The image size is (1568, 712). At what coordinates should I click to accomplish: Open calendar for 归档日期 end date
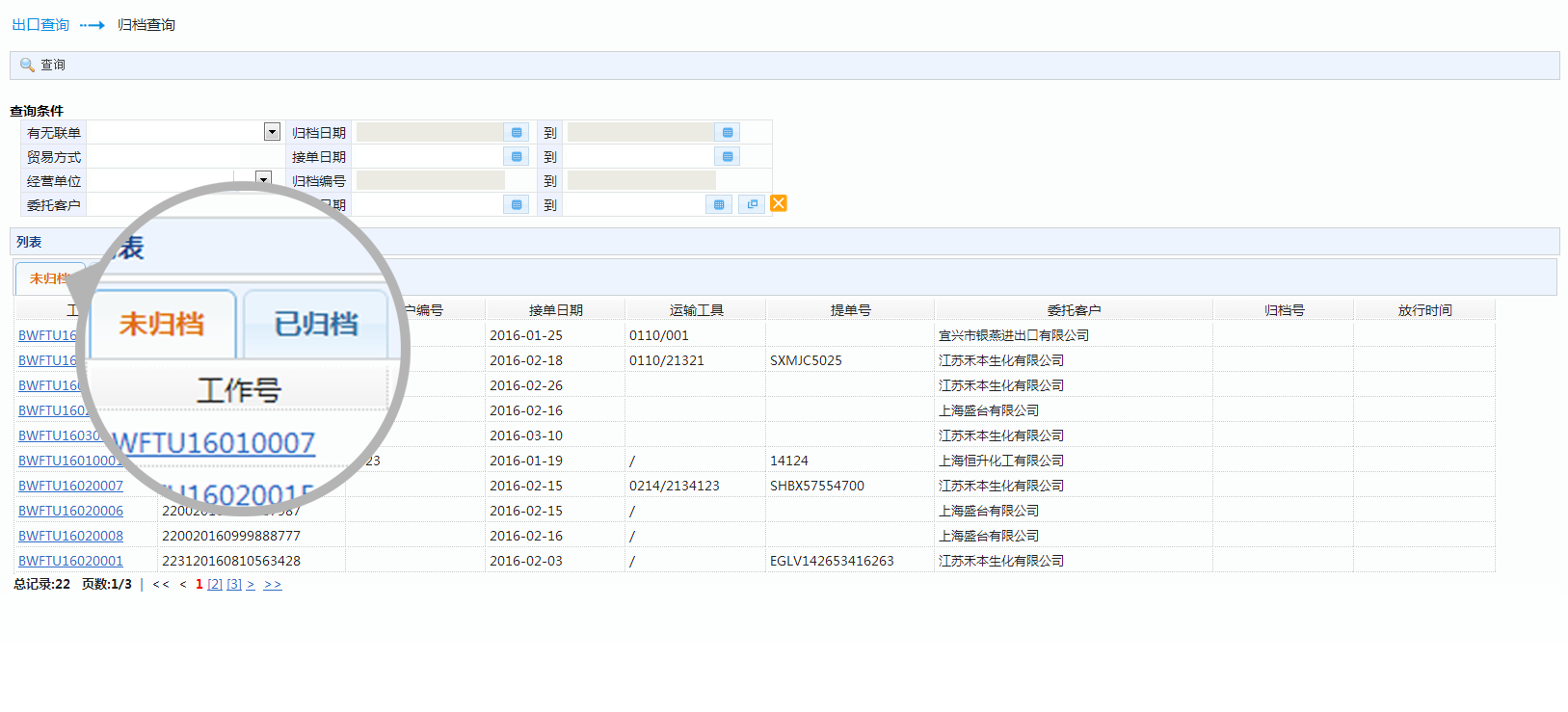pyautogui.click(x=728, y=132)
